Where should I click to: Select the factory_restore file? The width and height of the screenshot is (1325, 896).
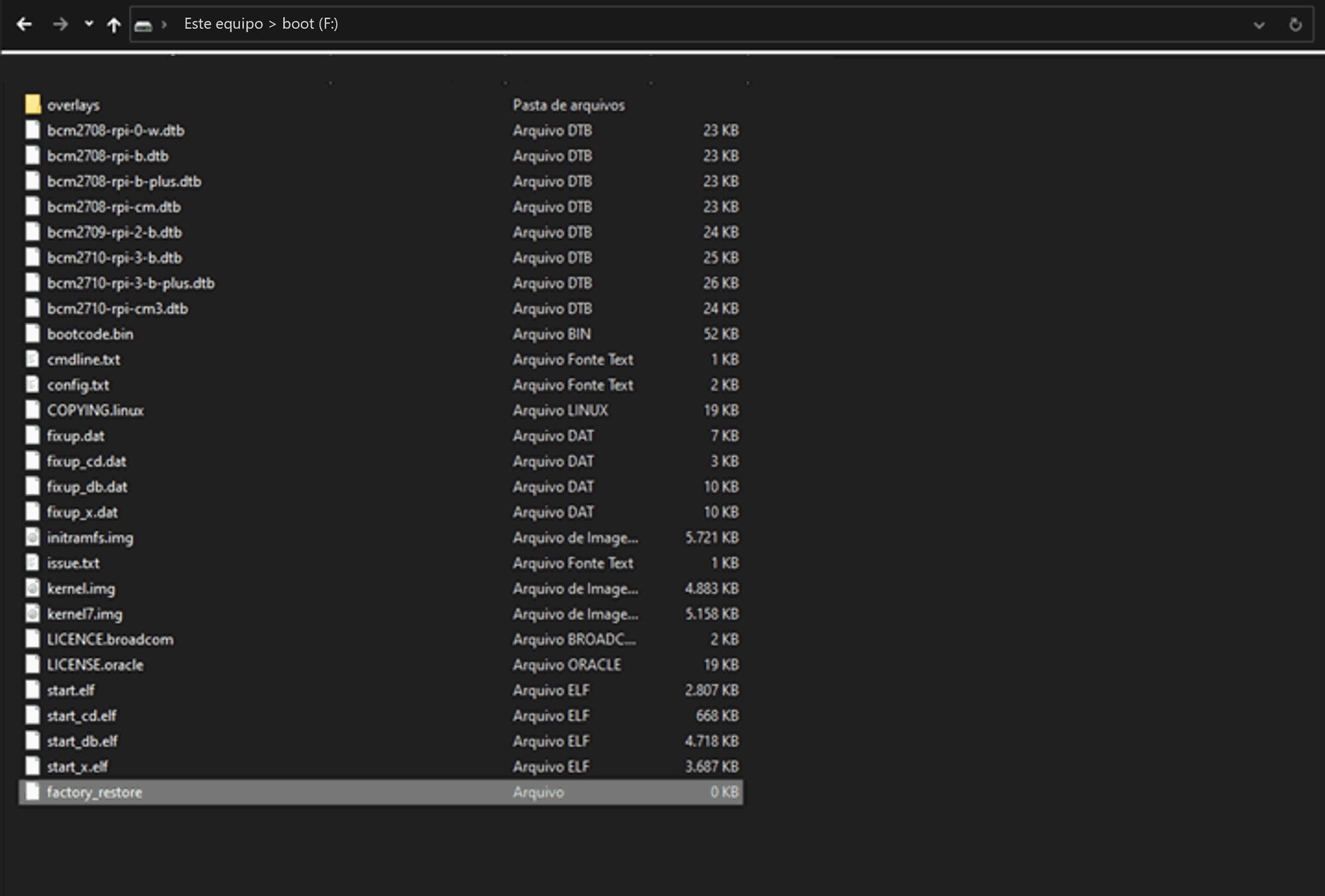pyautogui.click(x=95, y=792)
